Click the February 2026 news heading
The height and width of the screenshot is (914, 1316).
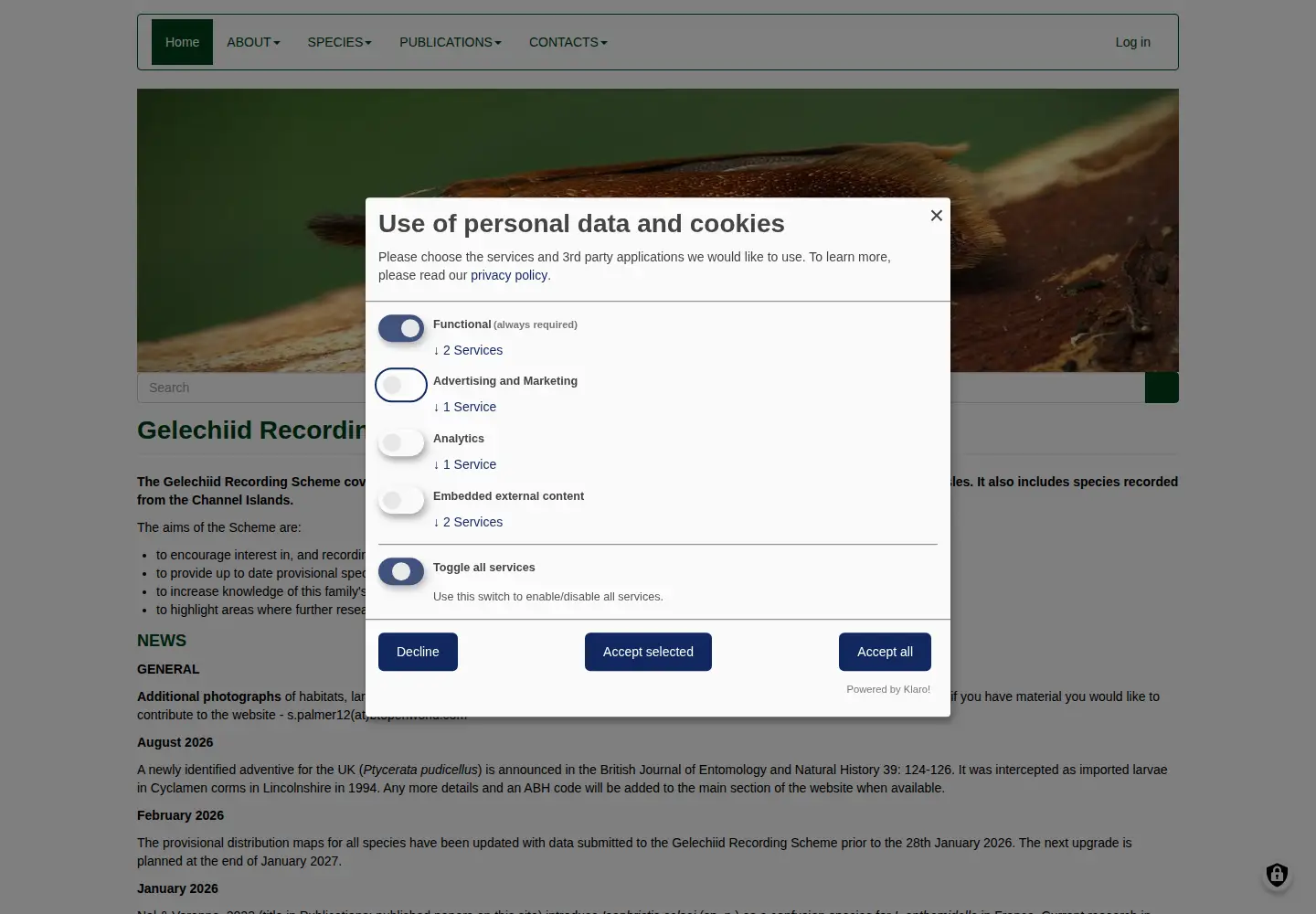pos(180,815)
